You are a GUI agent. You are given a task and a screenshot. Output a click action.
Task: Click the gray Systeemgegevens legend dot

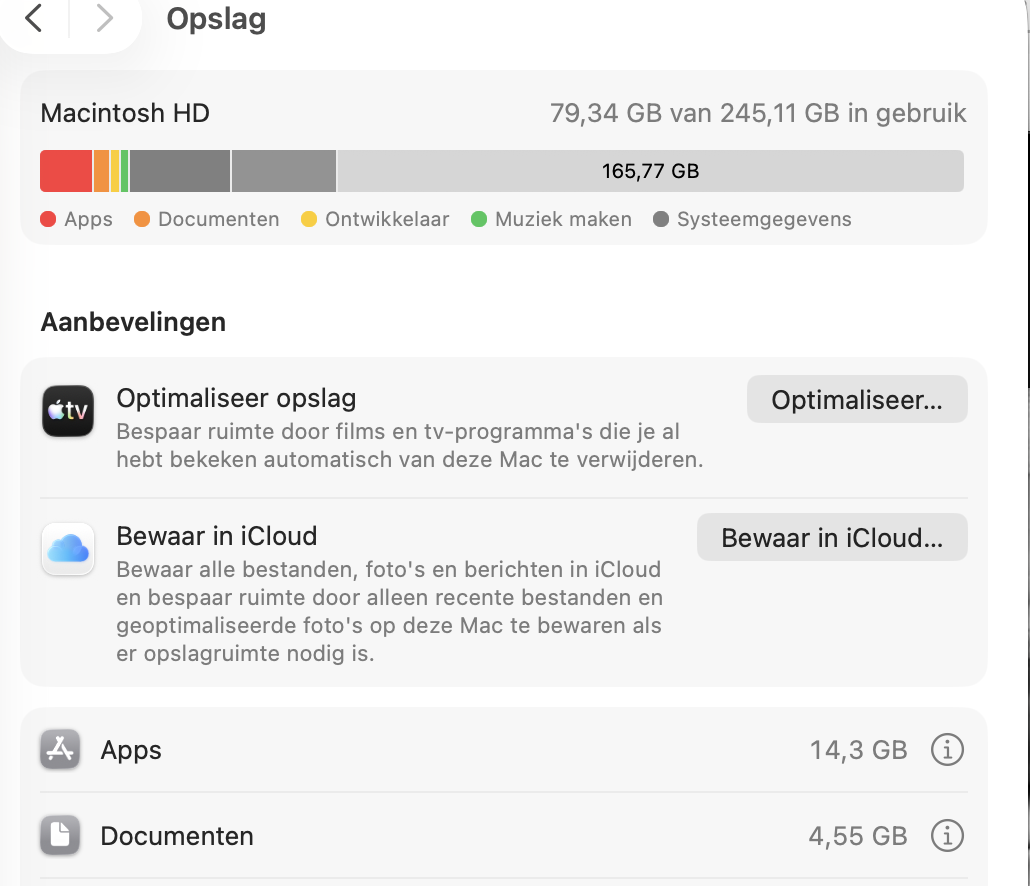point(660,220)
